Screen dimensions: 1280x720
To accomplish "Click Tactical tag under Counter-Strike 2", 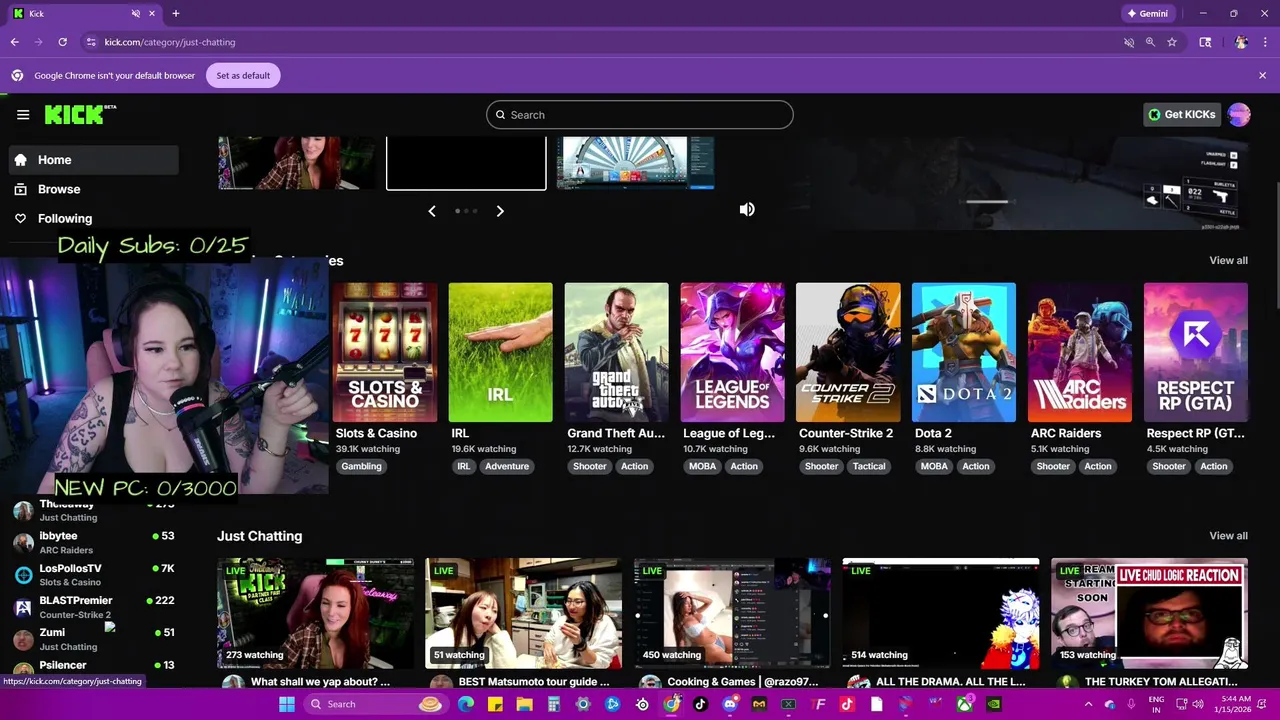I will pos(869,466).
